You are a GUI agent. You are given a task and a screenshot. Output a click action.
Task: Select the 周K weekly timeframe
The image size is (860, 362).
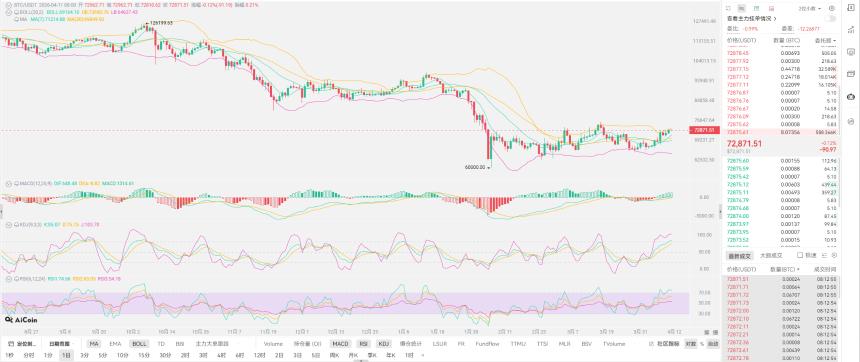pos(335,355)
